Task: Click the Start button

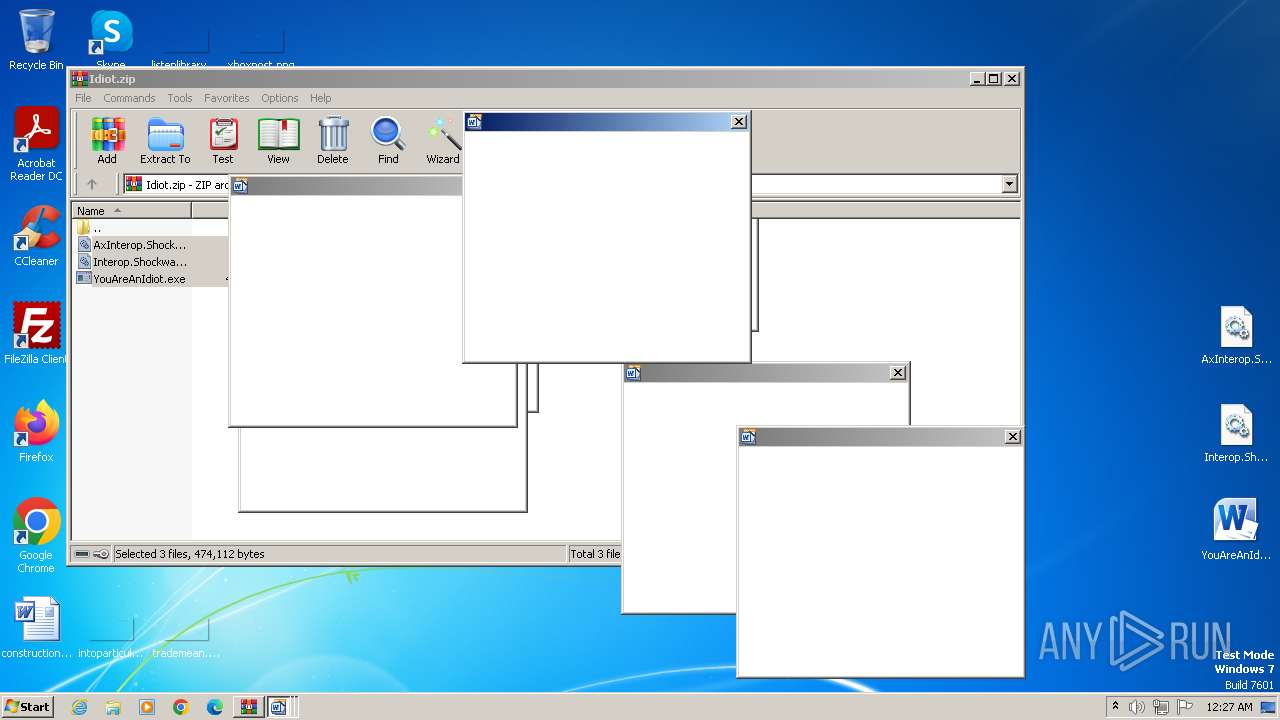Action: pyautogui.click(x=27, y=707)
